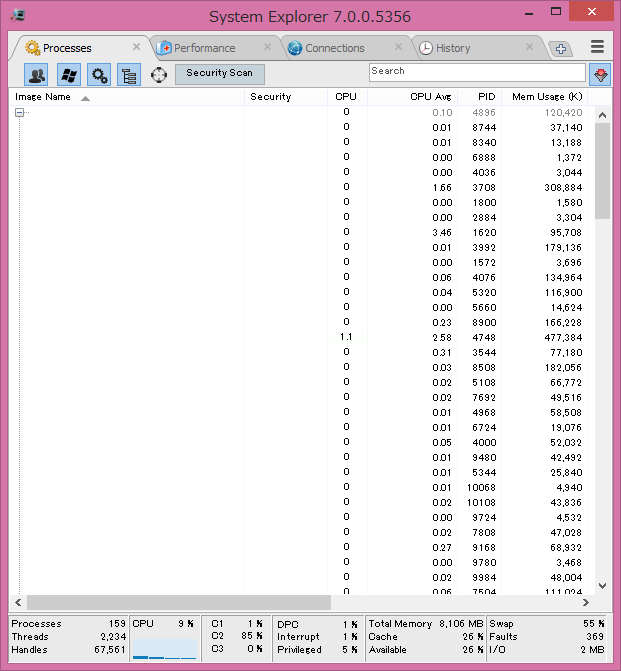The width and height of the screenshot is (621, 671).
Task: Click the vertical scrollbar down arrow
Action: 602,586
